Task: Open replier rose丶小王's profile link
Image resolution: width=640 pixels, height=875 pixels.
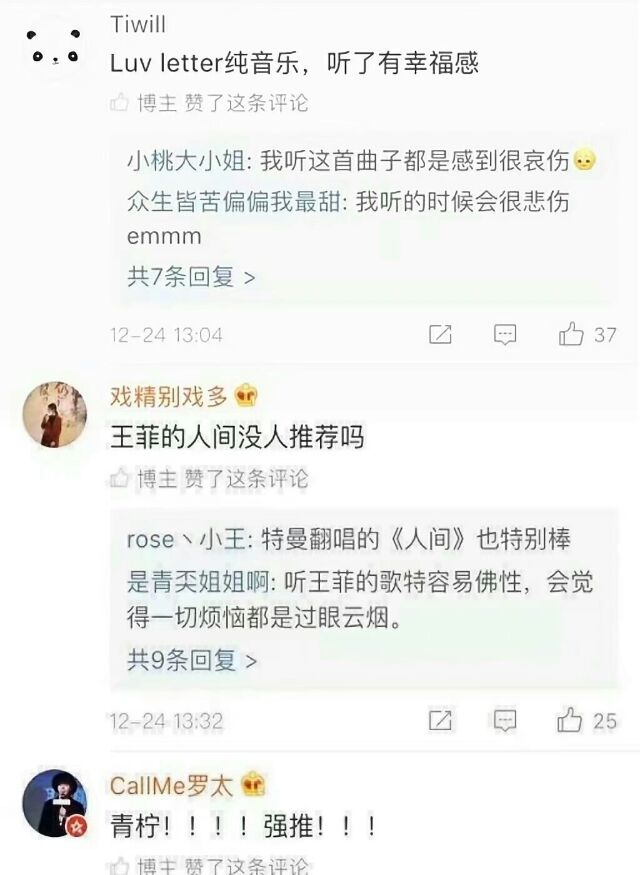Action: 186,539
